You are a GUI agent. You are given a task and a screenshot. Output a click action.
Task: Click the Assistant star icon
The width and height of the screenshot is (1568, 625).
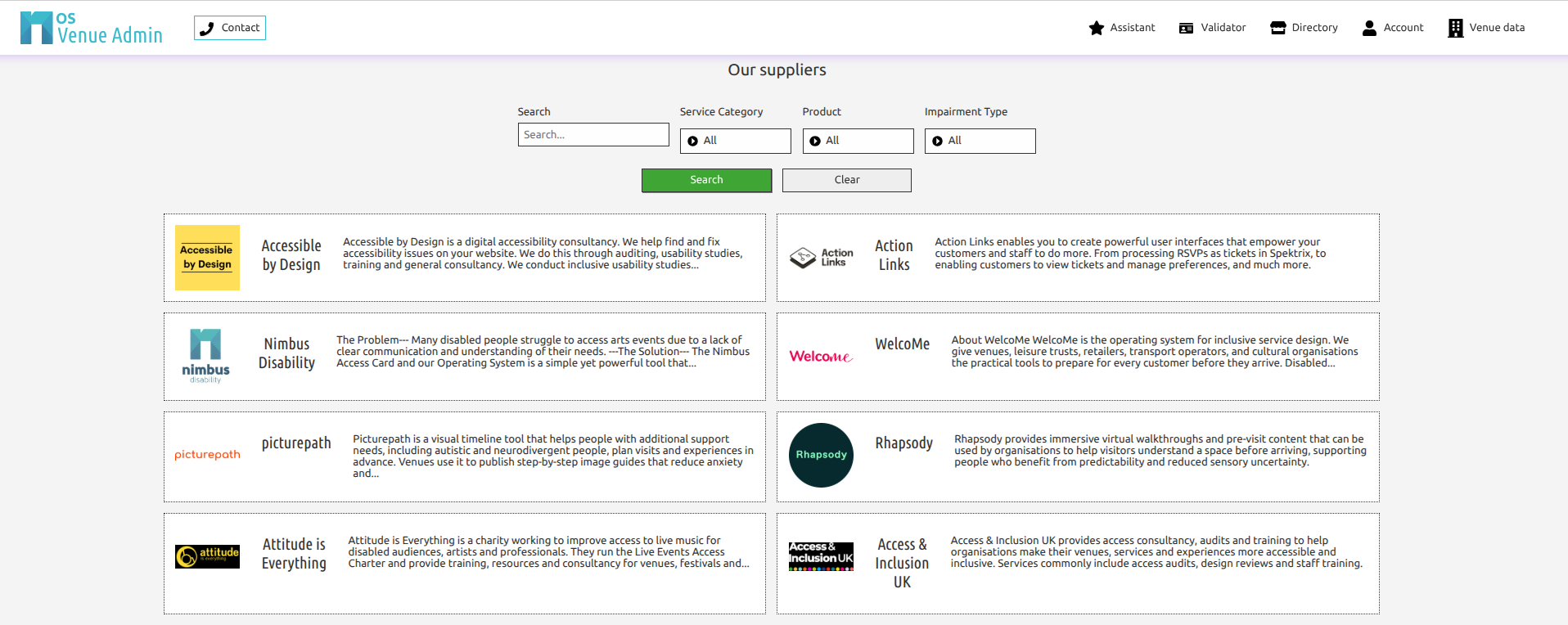1097,28
